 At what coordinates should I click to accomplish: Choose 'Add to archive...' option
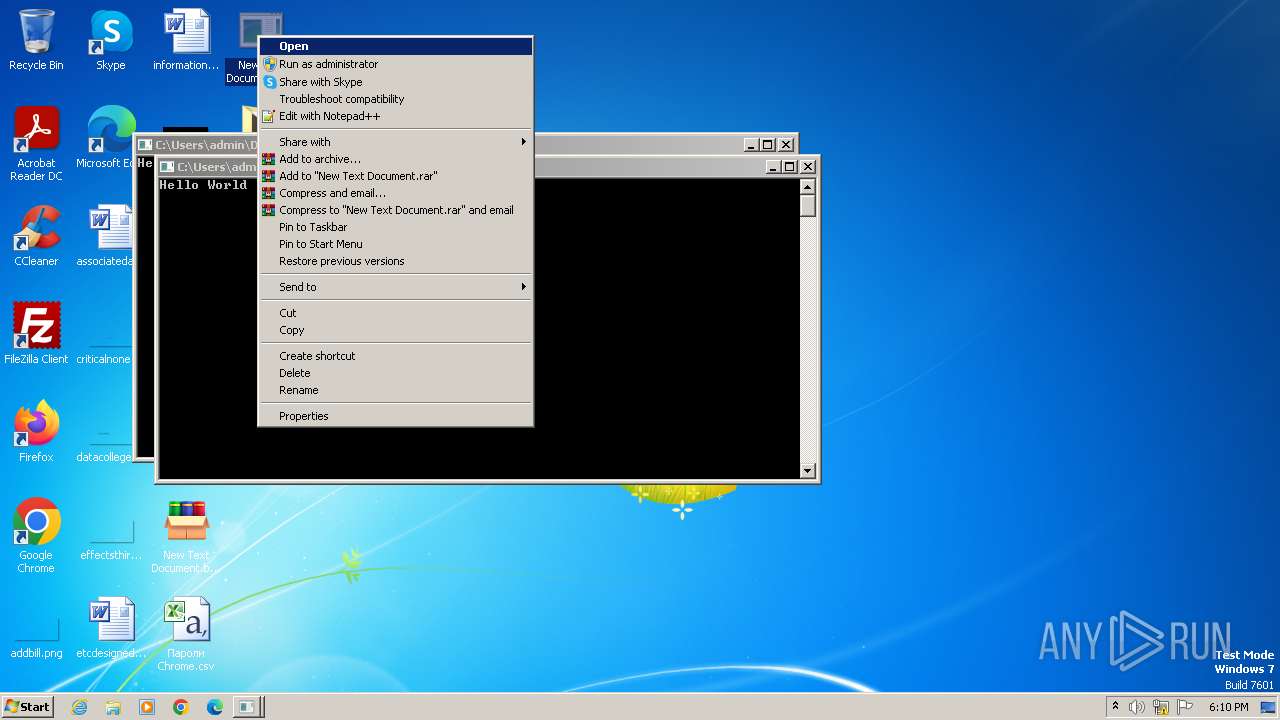[x=395, y=159]
